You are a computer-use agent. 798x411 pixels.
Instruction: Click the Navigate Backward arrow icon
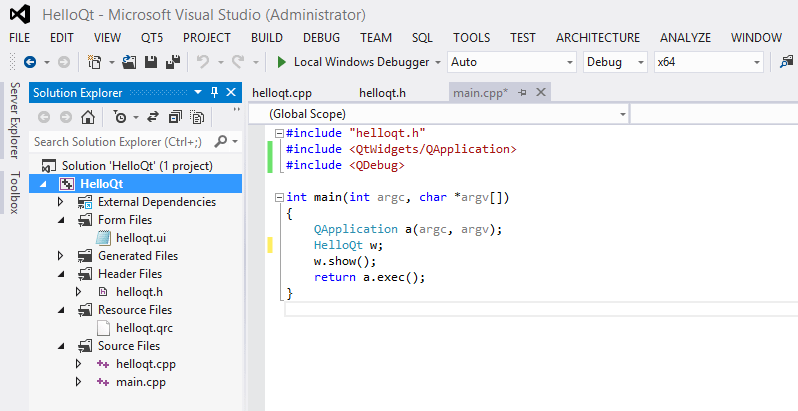pyautogui.click(x=28, y=62)
